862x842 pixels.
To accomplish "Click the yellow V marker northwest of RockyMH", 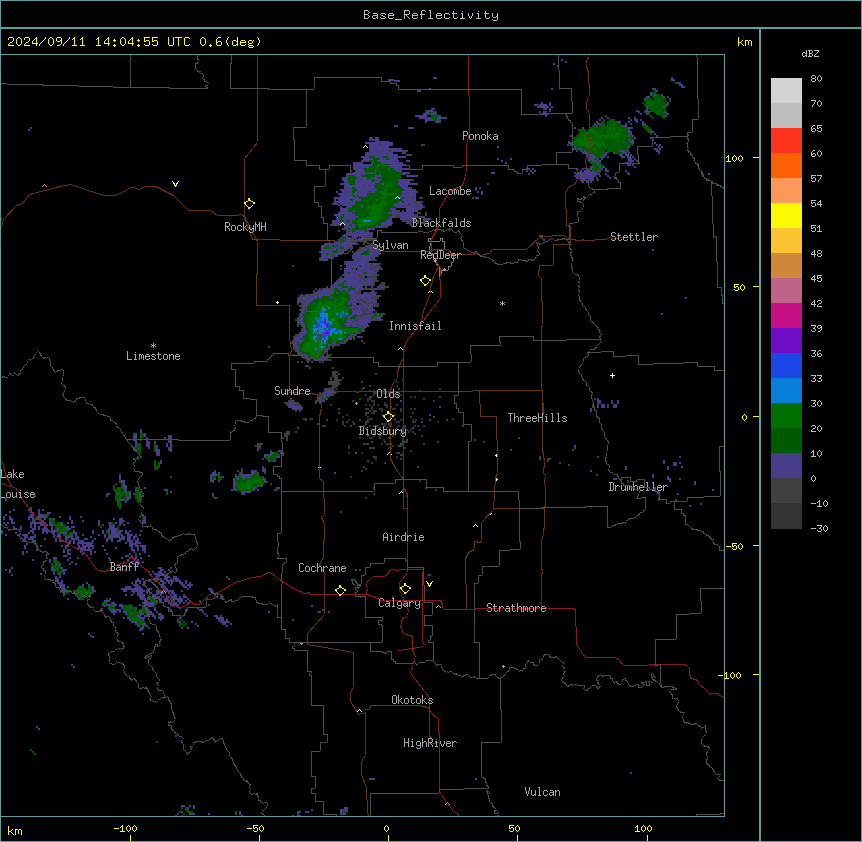I will (175, 184).
